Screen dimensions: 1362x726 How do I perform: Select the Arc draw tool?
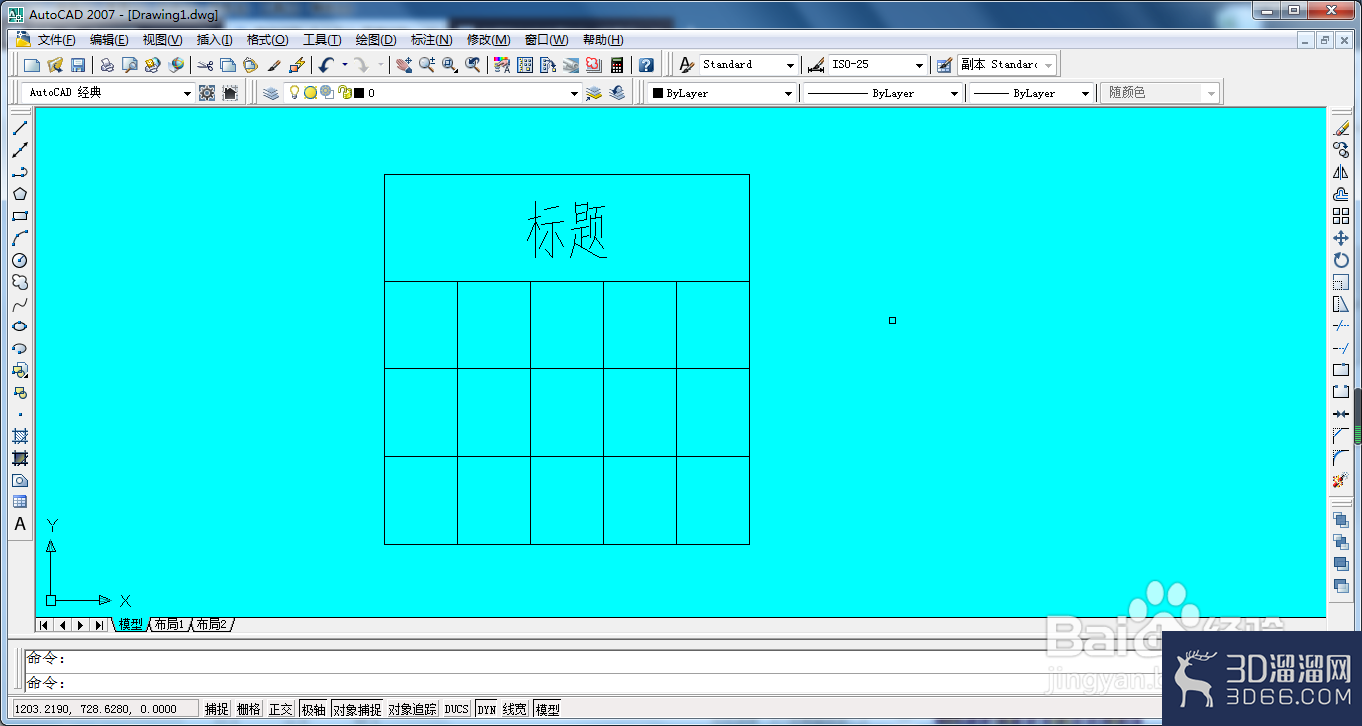(20, 238)
